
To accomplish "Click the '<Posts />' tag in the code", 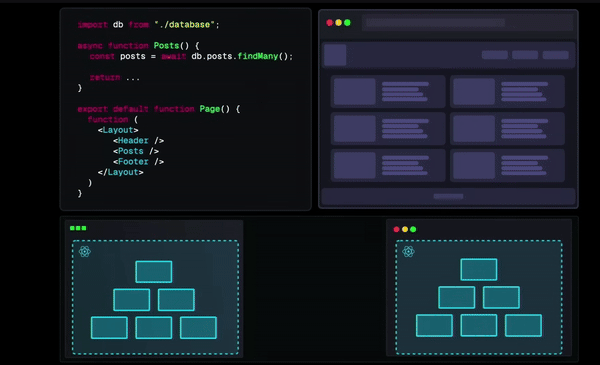I will [x=136, y=151].
